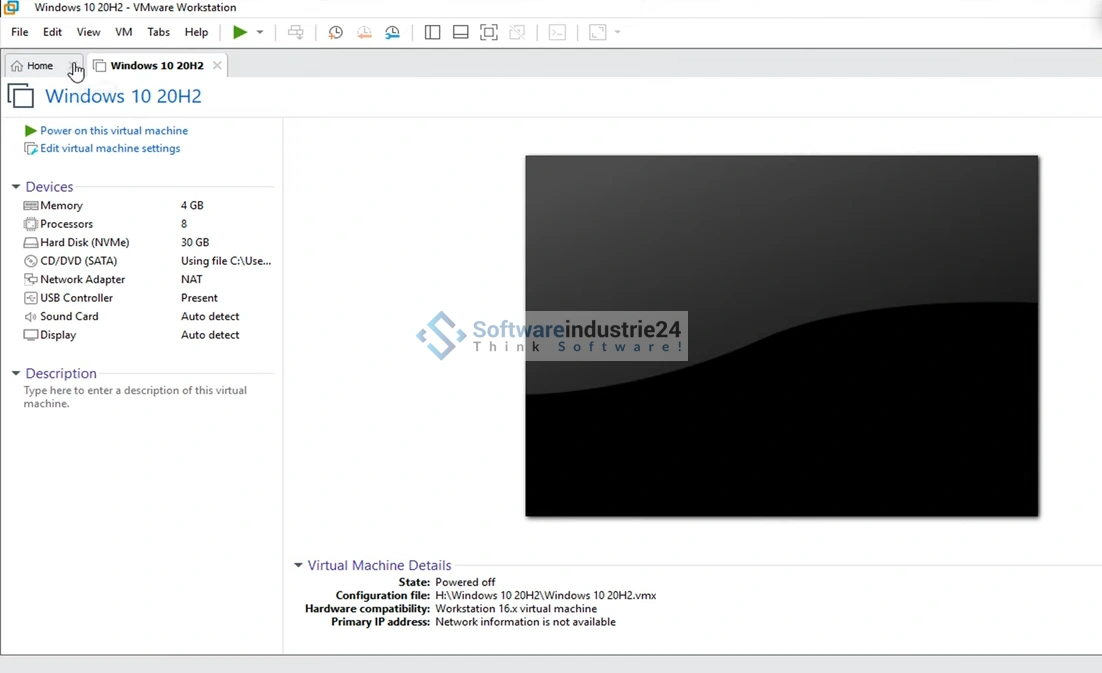
Task: Open the snapshot manager icon
Action: pyautogui.click(x=393, y=32)
